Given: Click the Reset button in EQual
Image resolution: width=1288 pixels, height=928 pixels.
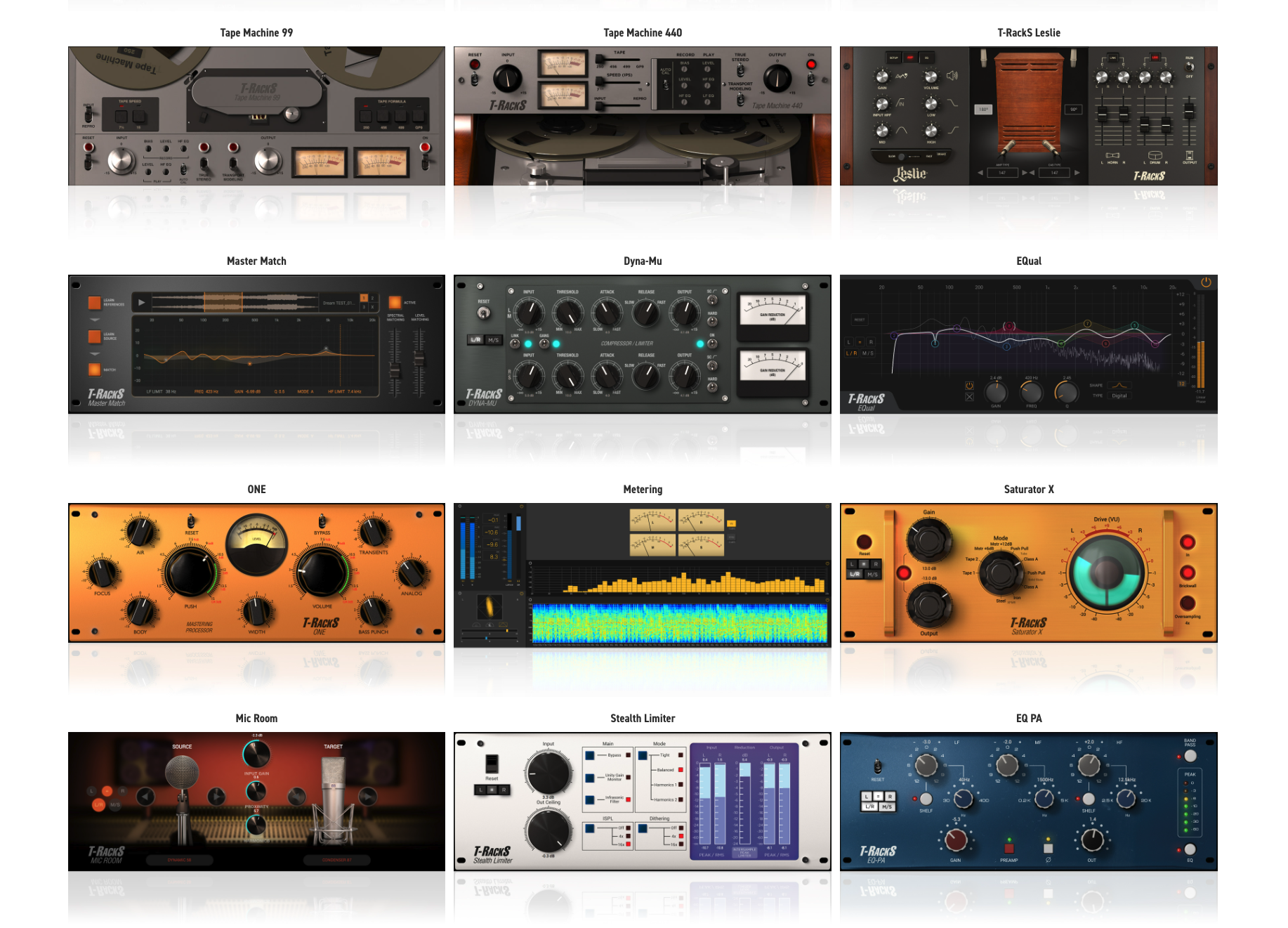Looking at the screenshot, I should pyautogui.click(x=860, y=320).
